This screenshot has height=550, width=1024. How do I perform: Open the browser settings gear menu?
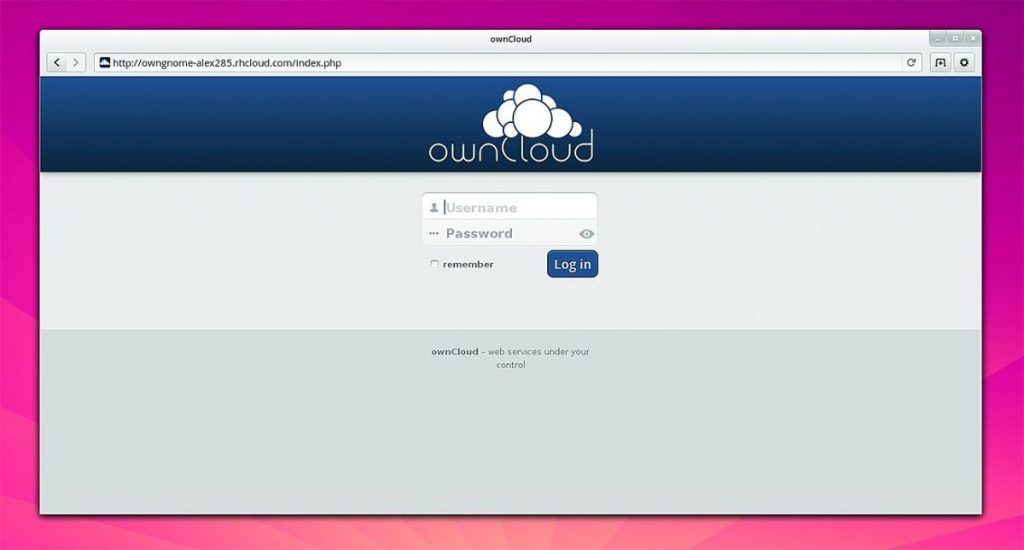[964, 63]
